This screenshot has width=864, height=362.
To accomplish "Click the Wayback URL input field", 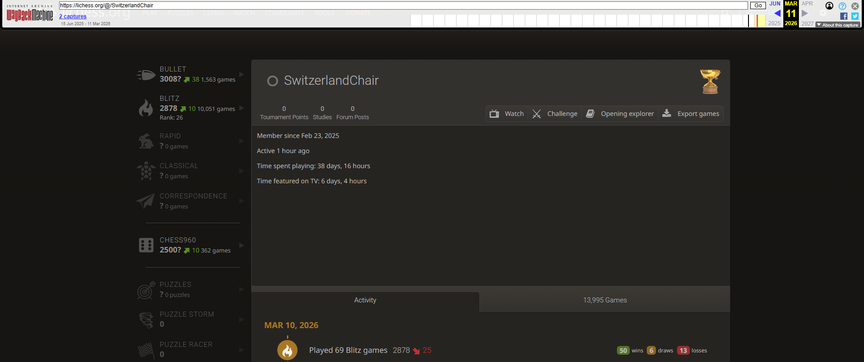I will (403, 6).
